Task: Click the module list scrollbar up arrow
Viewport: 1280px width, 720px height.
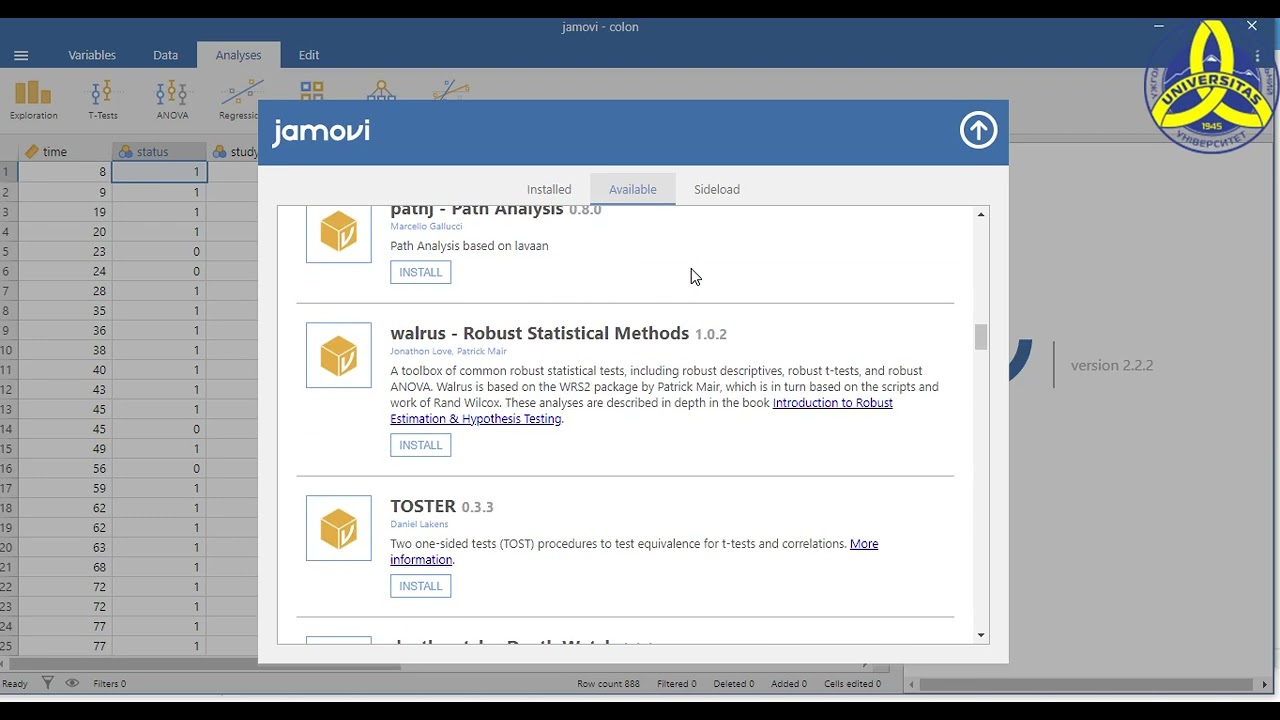Action: tap(981, 215)
